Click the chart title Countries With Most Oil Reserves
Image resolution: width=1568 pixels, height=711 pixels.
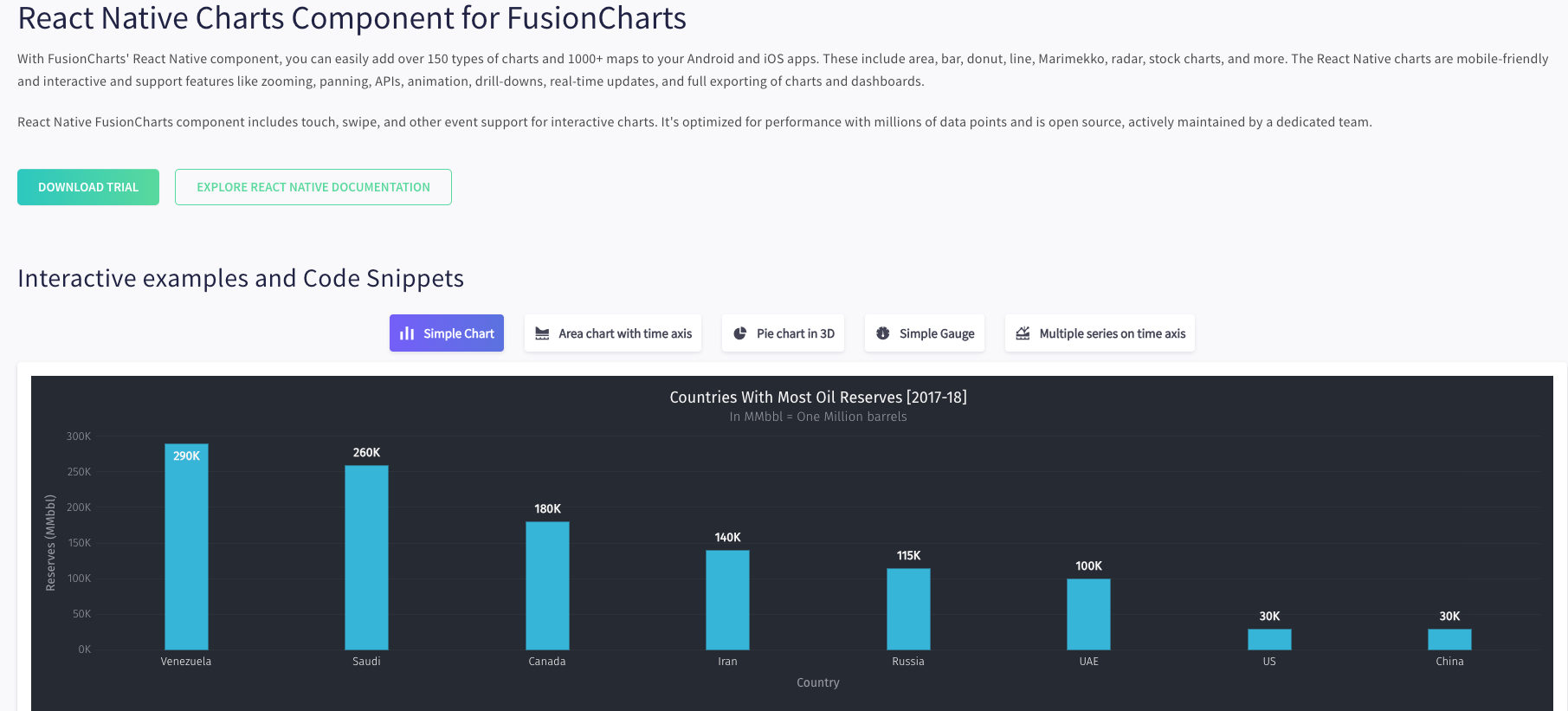(x=818, y=398)
